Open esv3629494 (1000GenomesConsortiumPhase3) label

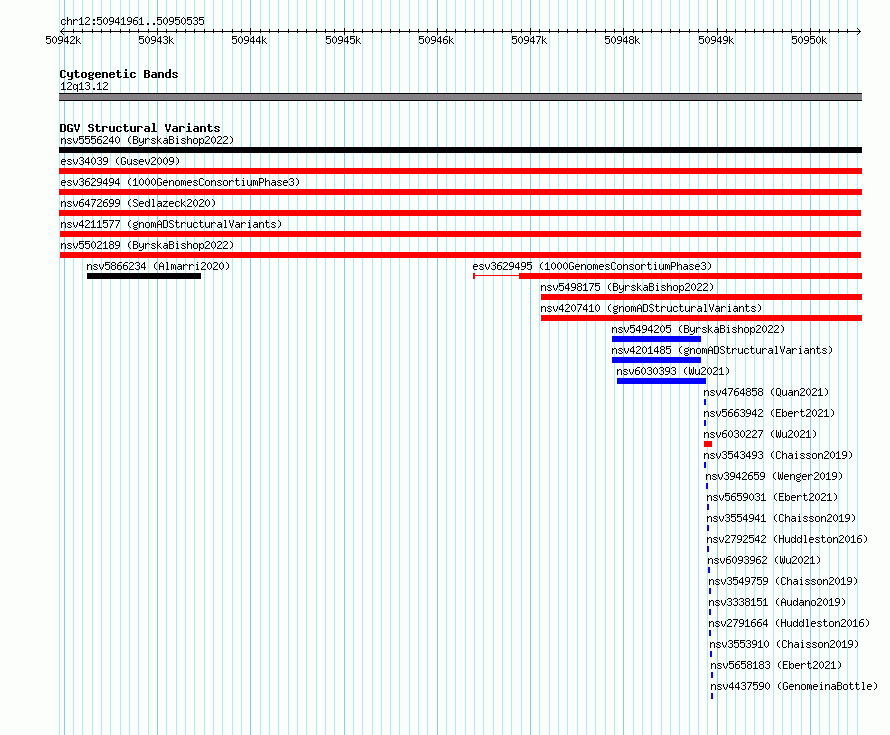(180, 182)
